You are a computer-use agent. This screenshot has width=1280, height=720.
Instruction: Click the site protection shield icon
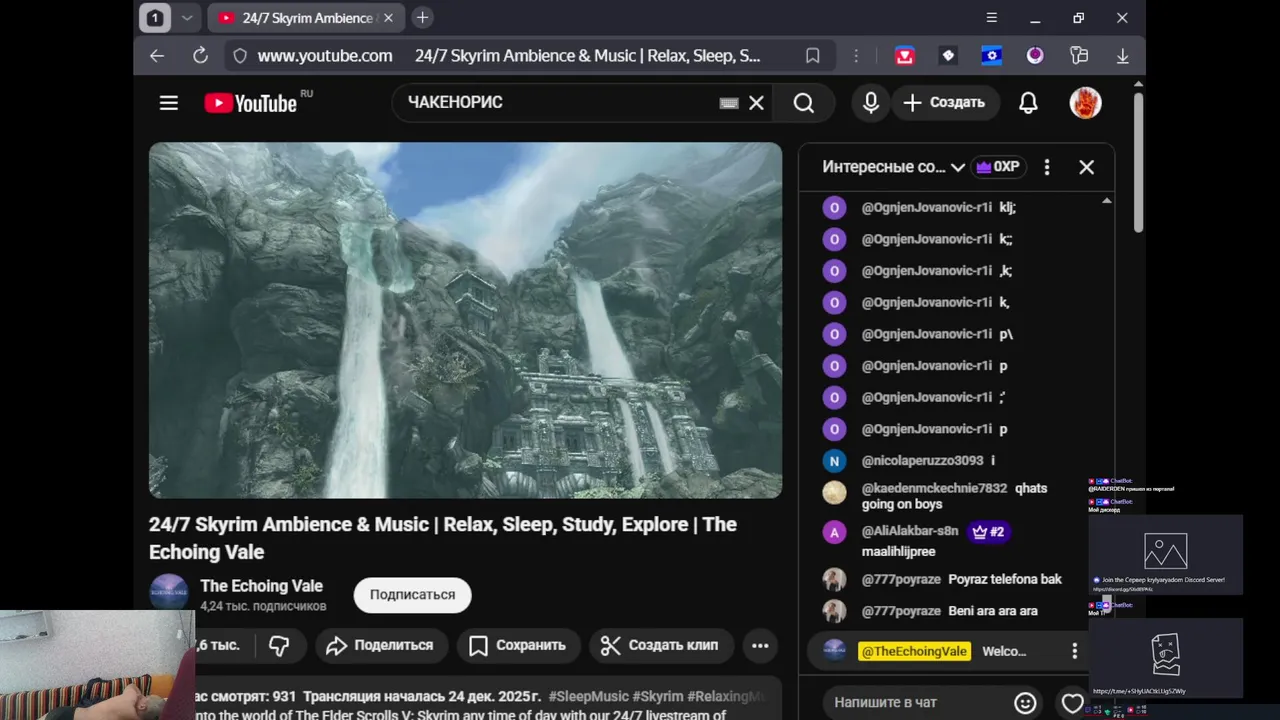[240, 56]
